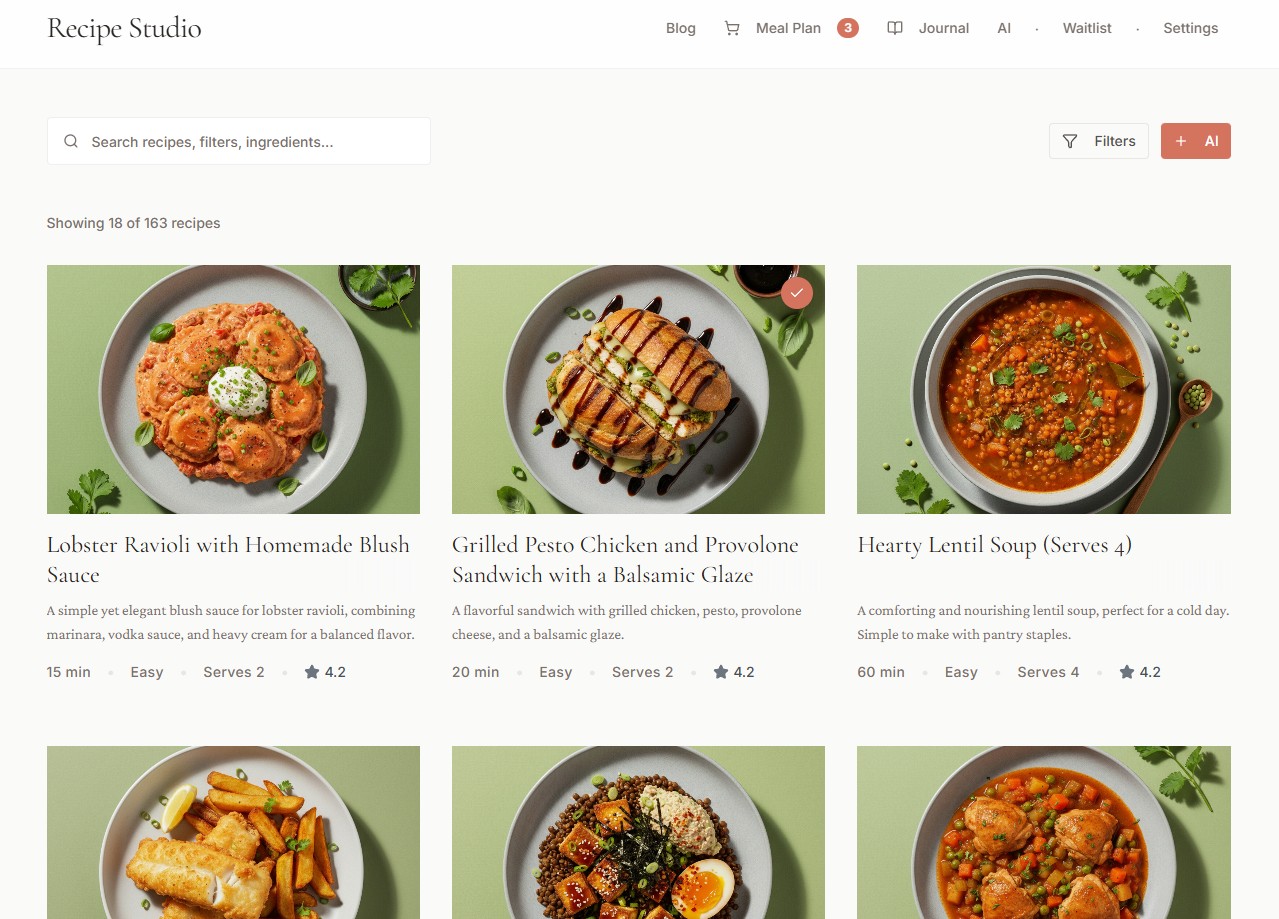The image size is (1279, 919).
Task: Click the plus icon on the AI button
Action: 1181,141
